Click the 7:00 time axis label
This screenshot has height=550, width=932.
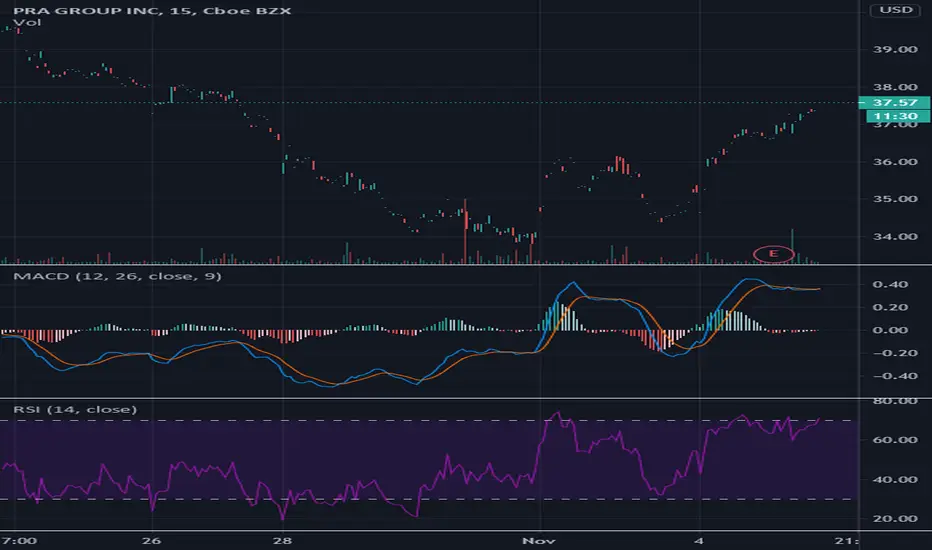point(19,540)
